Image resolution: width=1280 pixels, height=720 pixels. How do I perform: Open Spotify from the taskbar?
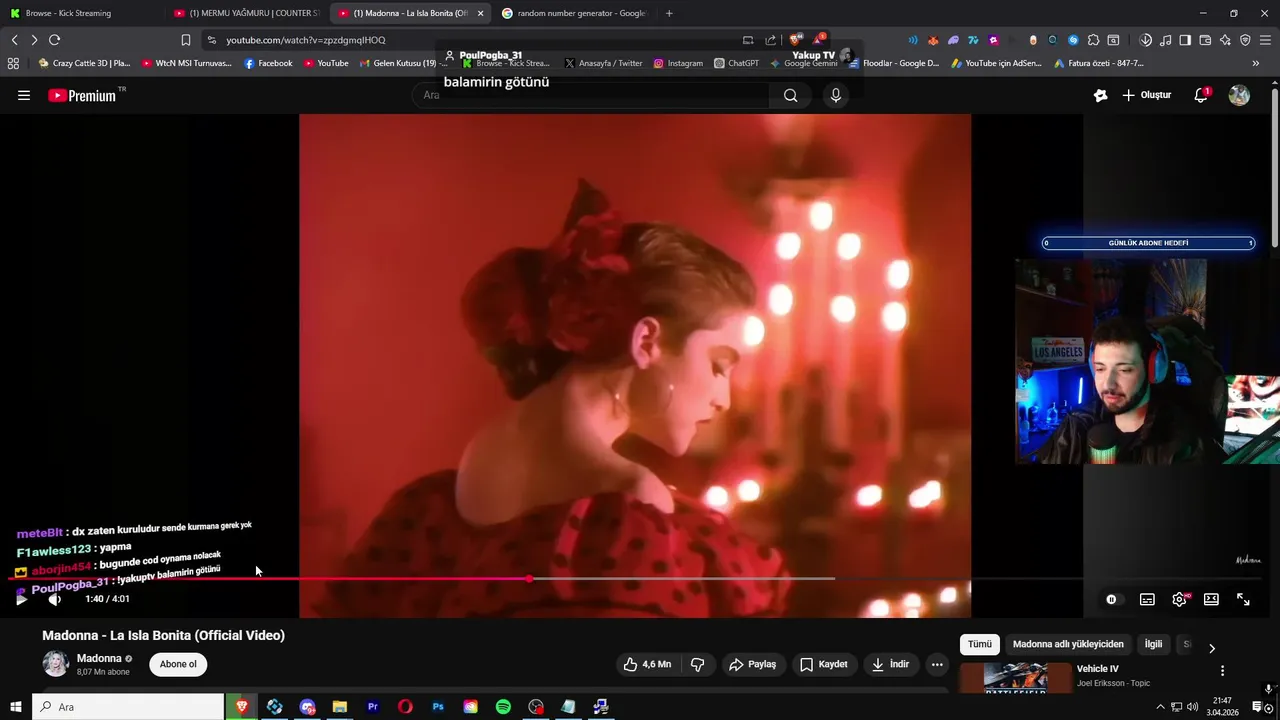click(x=503, y=707)
